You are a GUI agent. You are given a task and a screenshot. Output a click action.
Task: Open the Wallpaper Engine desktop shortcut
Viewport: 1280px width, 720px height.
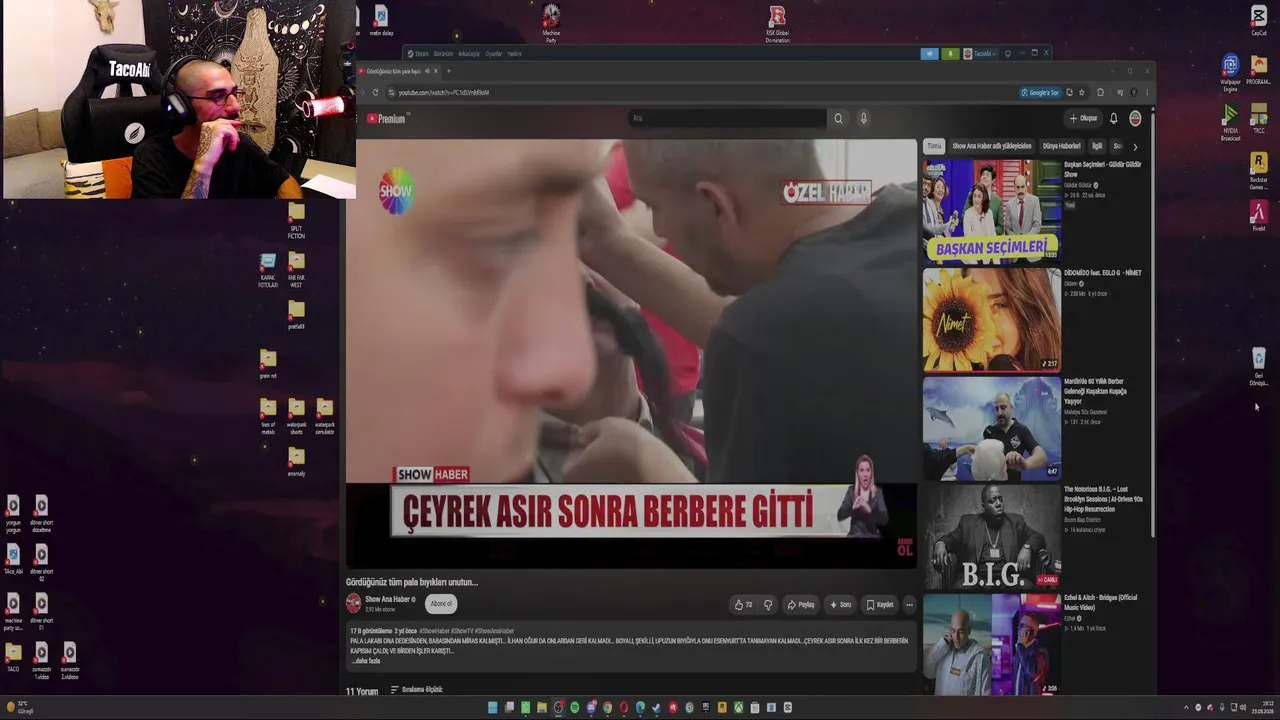[x=1231, y=72]
